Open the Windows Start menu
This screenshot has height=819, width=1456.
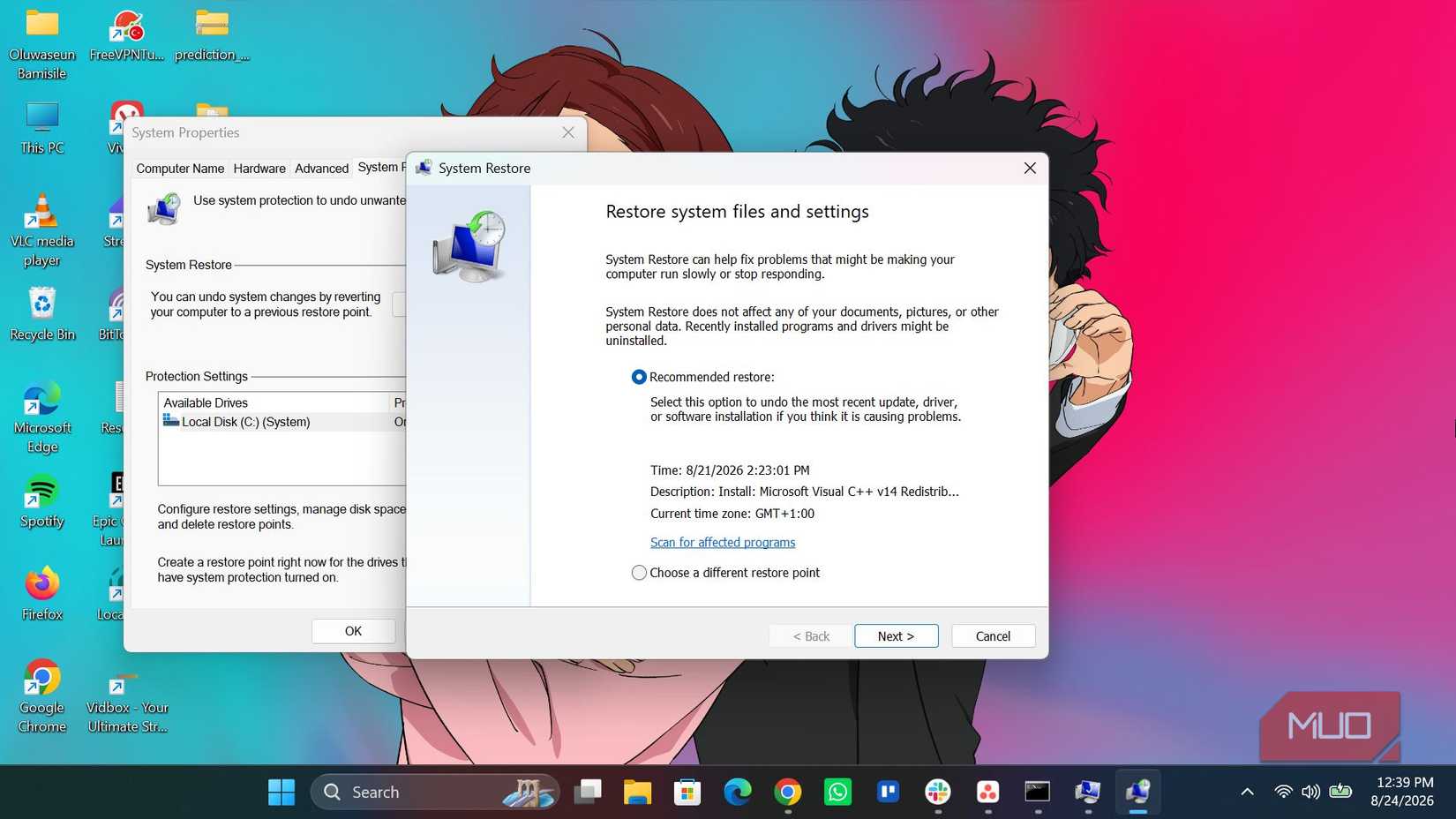(x=281, y=792)
